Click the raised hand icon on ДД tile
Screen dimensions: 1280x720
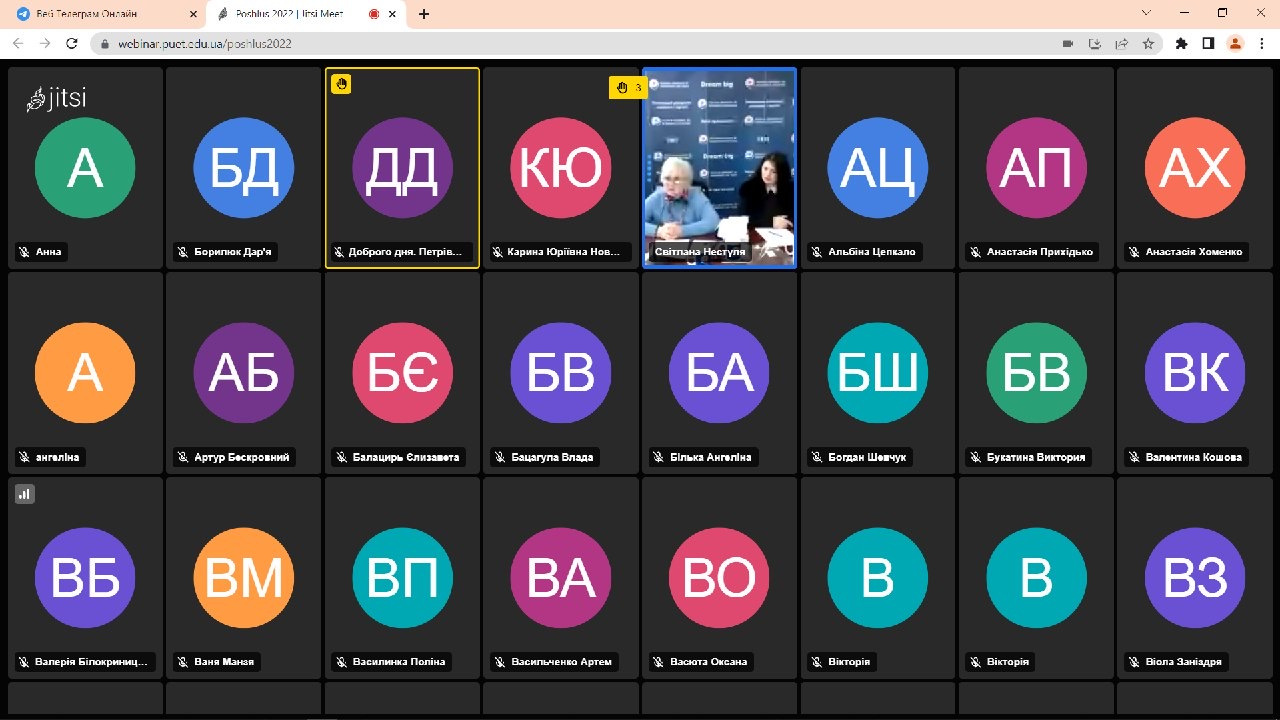pos(341,84)
